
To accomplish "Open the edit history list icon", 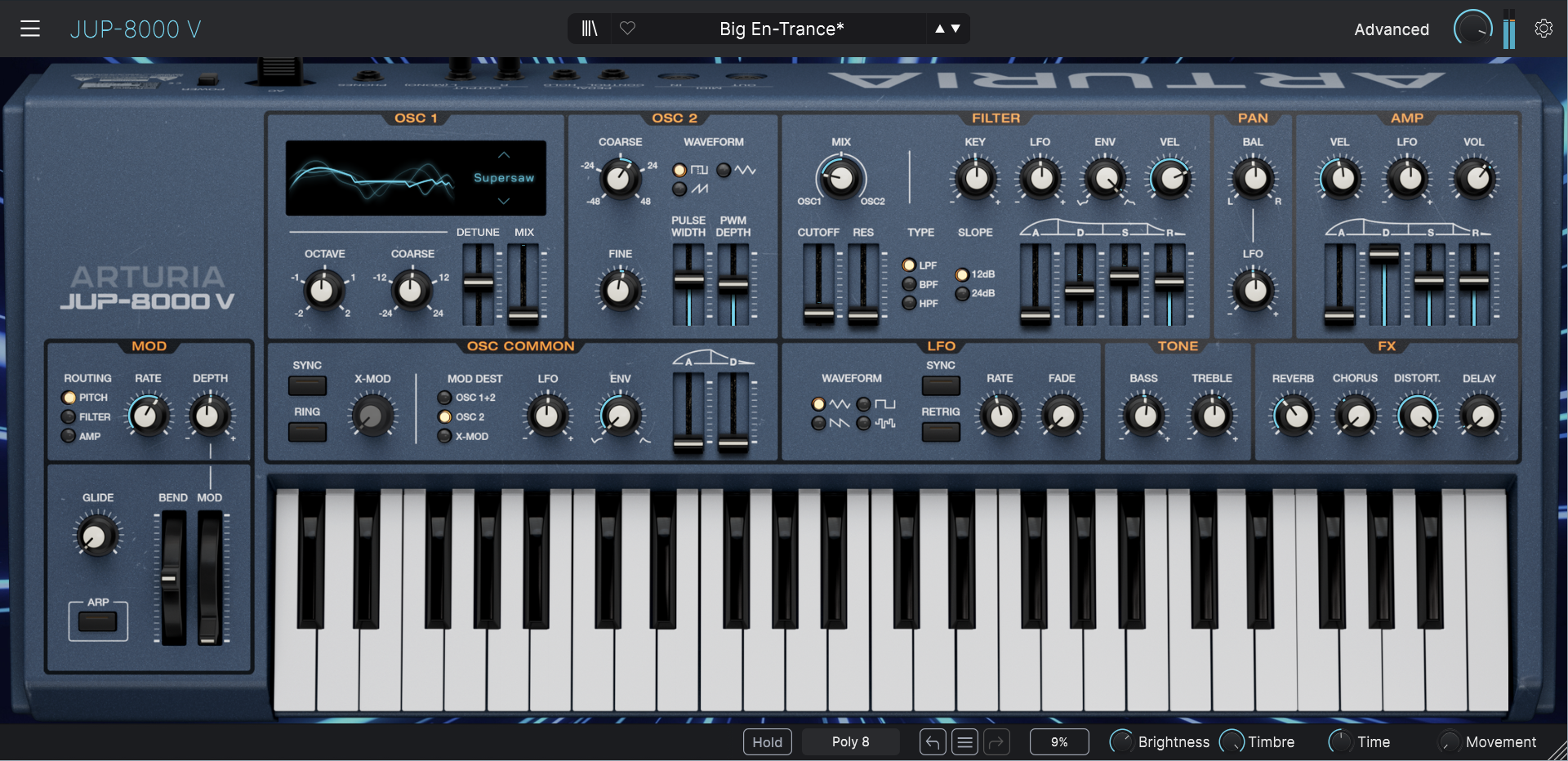I will (x=964, y=742).
